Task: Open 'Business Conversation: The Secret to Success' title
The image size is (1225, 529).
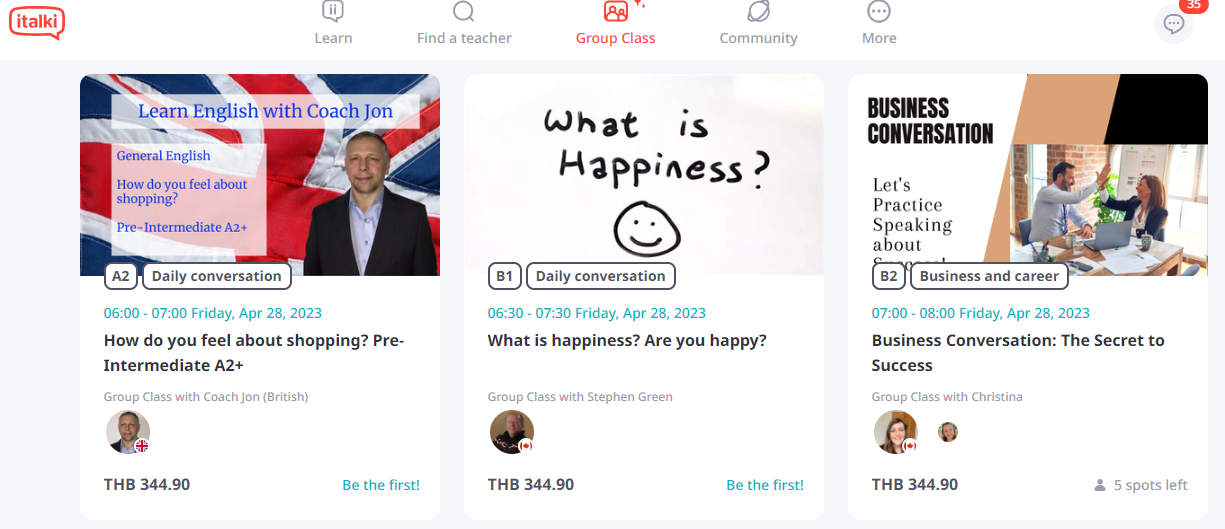Action: coord(1018,353)
